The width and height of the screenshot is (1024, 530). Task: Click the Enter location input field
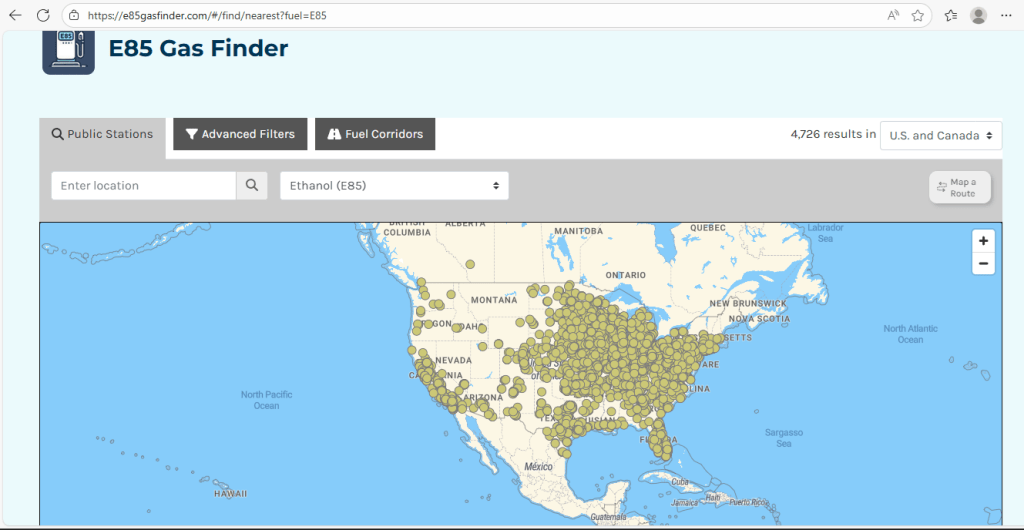coord(143,185)
